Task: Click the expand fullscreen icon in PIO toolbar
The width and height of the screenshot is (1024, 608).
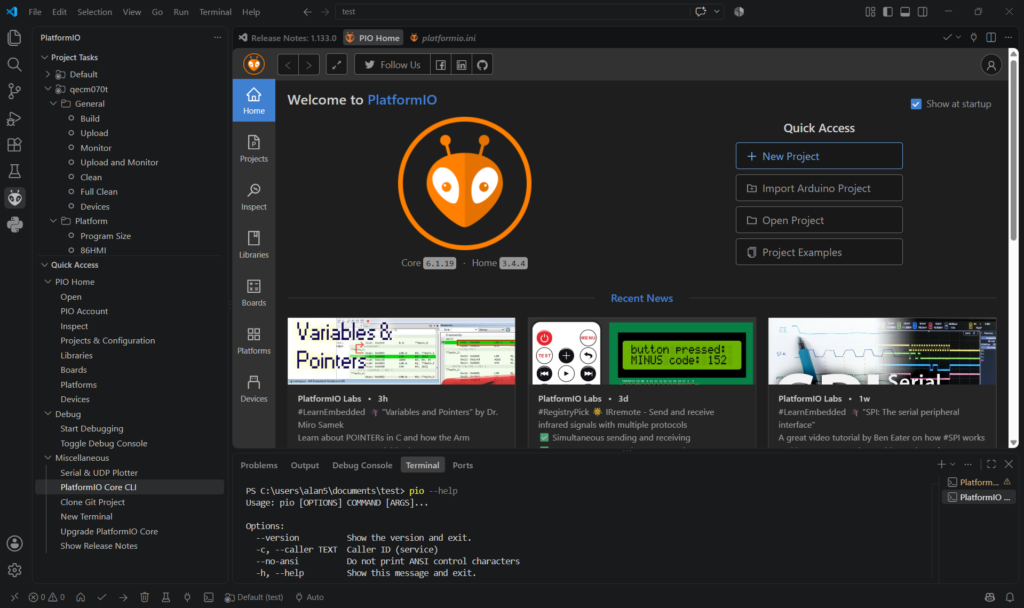Action: coord(336,65)
